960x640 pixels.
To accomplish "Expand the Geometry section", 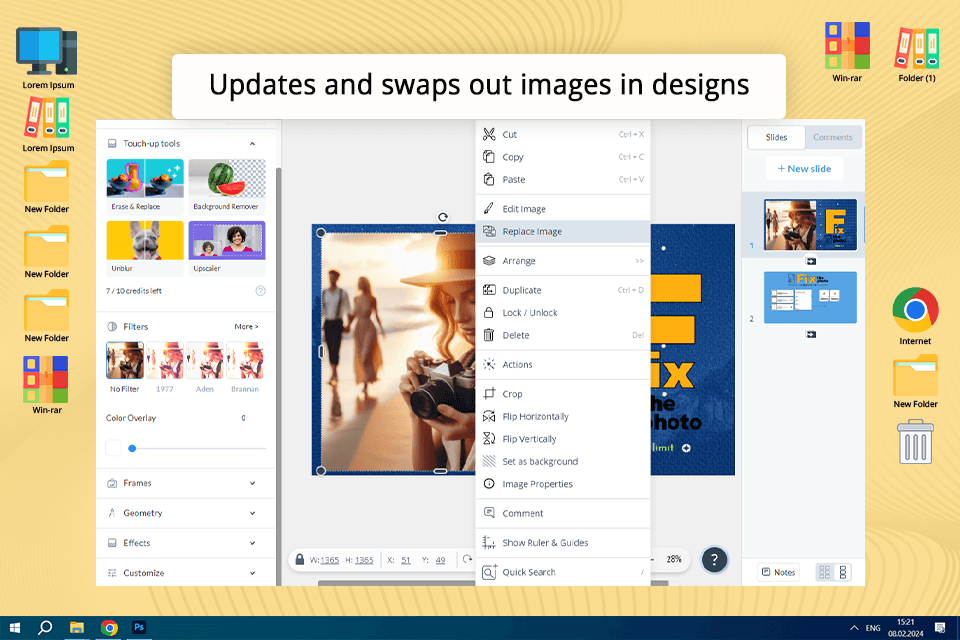I will point(186,513).
